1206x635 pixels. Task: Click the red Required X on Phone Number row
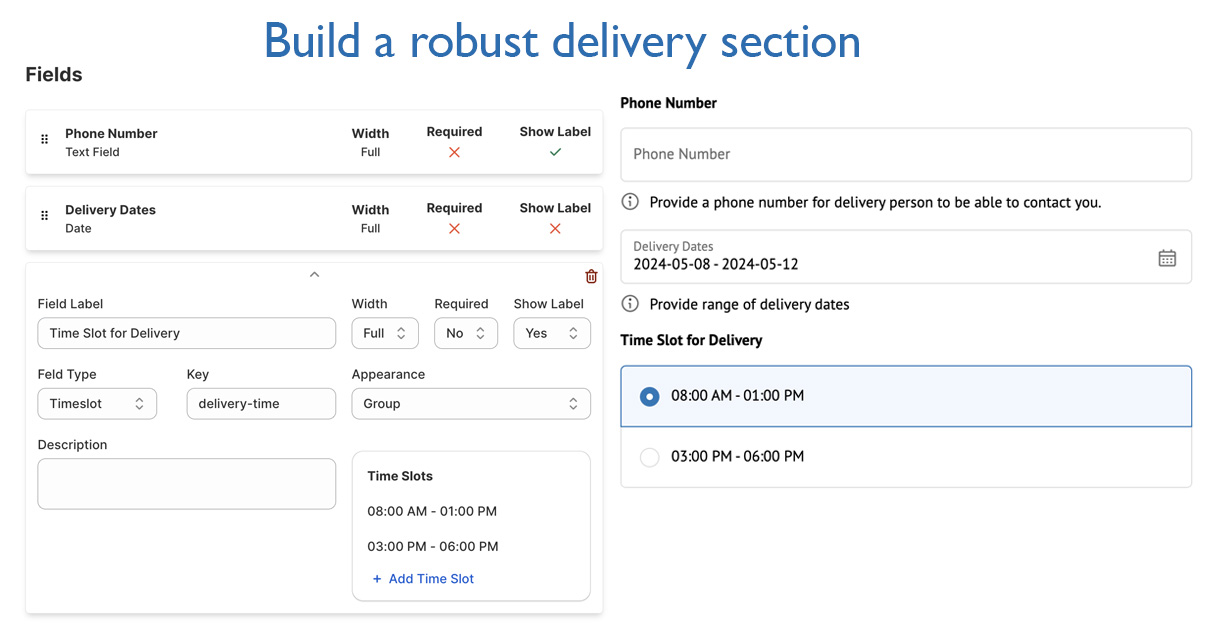(x=454, y=152)
